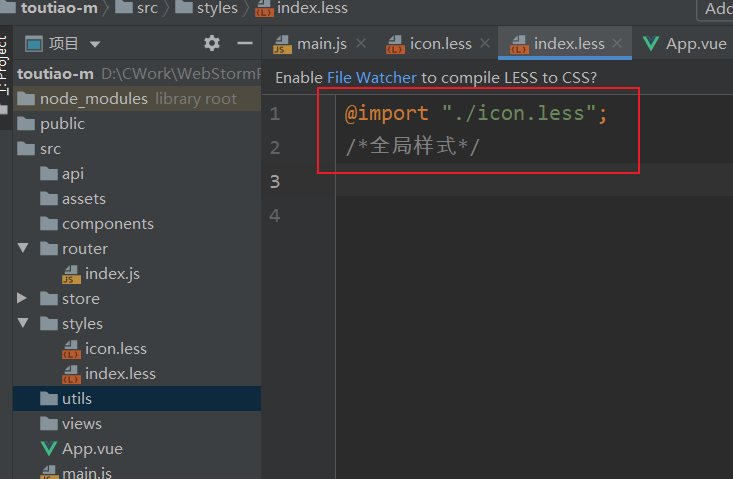This screenshot has height=479, width=733.
Task: Click the JS file icon on main.js tab
Action: point(282,44)
